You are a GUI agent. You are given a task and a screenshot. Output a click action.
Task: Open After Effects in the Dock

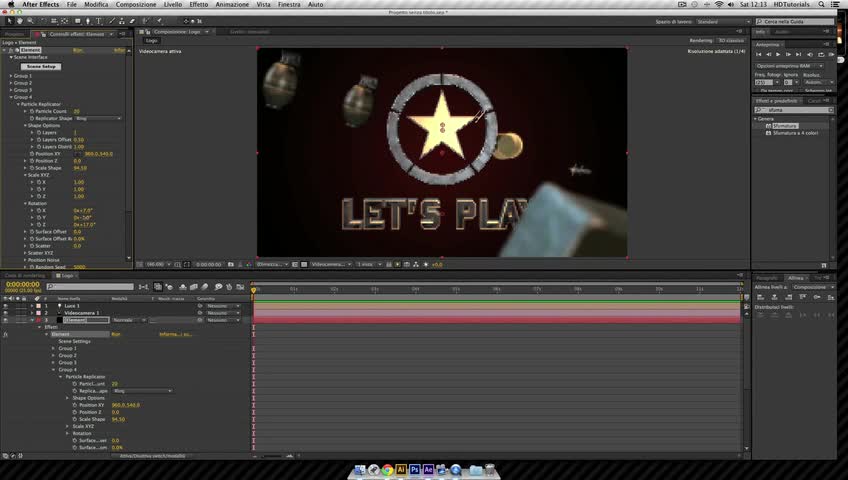tap(428, 470)
